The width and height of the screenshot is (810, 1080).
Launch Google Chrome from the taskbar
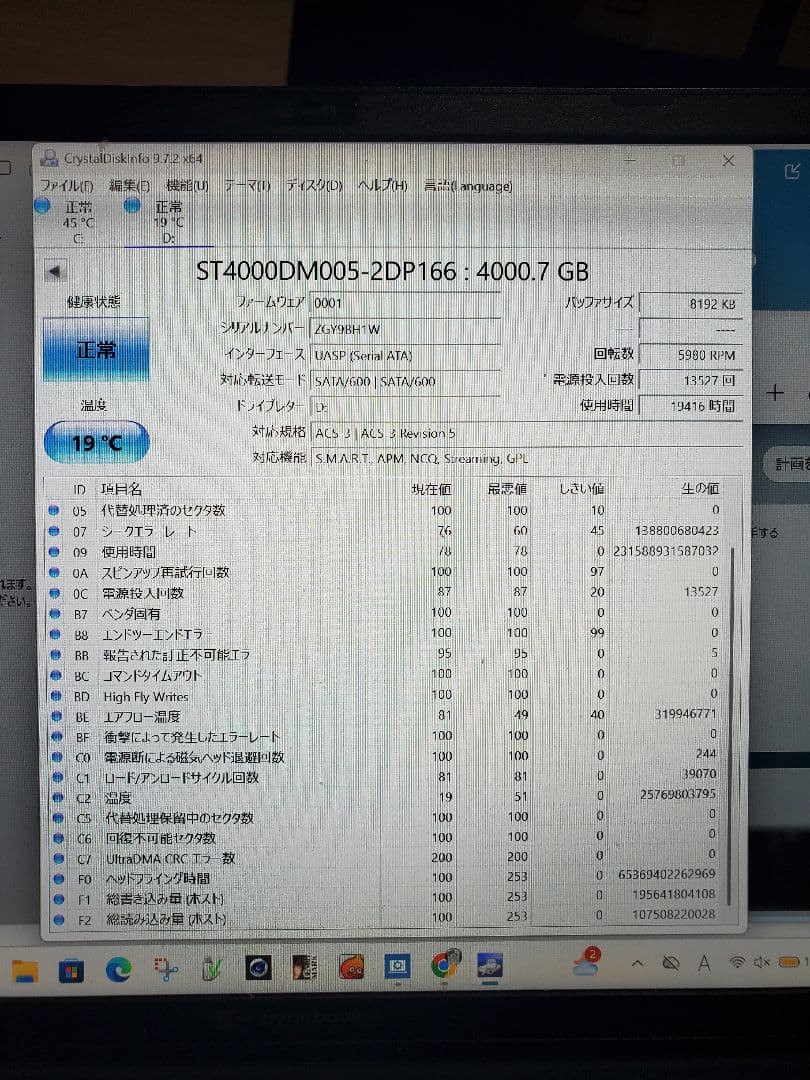444,965
